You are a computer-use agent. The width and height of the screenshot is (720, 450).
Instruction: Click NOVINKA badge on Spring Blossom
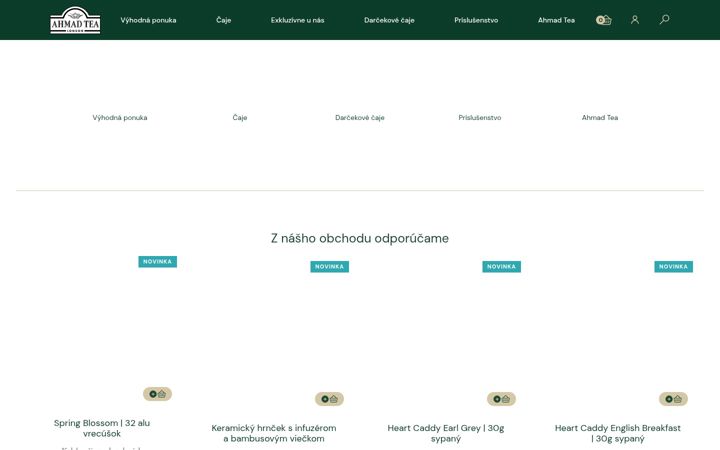158,262
